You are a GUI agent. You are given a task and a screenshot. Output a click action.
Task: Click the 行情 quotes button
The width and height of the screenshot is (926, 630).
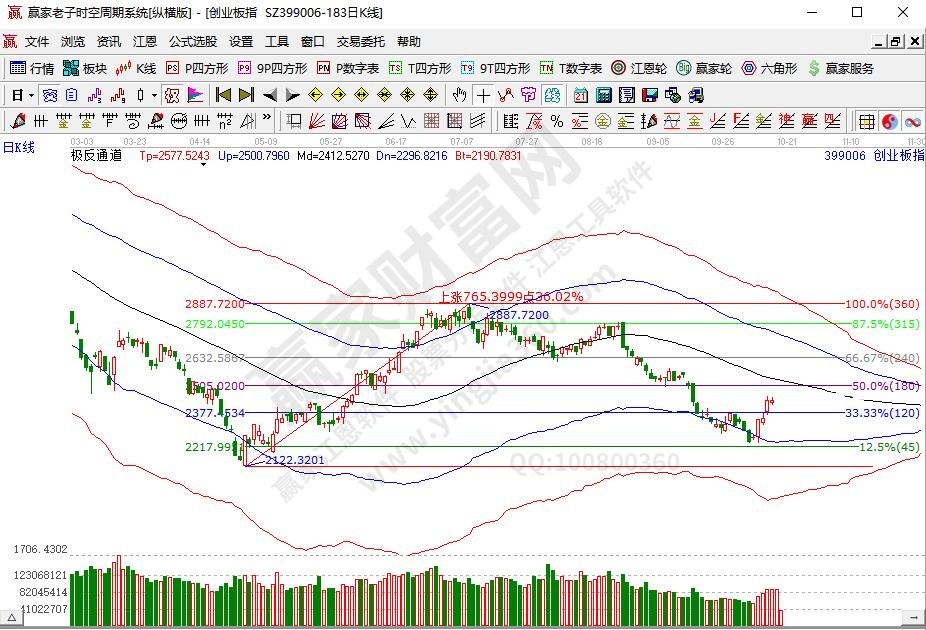pos(32,68)
